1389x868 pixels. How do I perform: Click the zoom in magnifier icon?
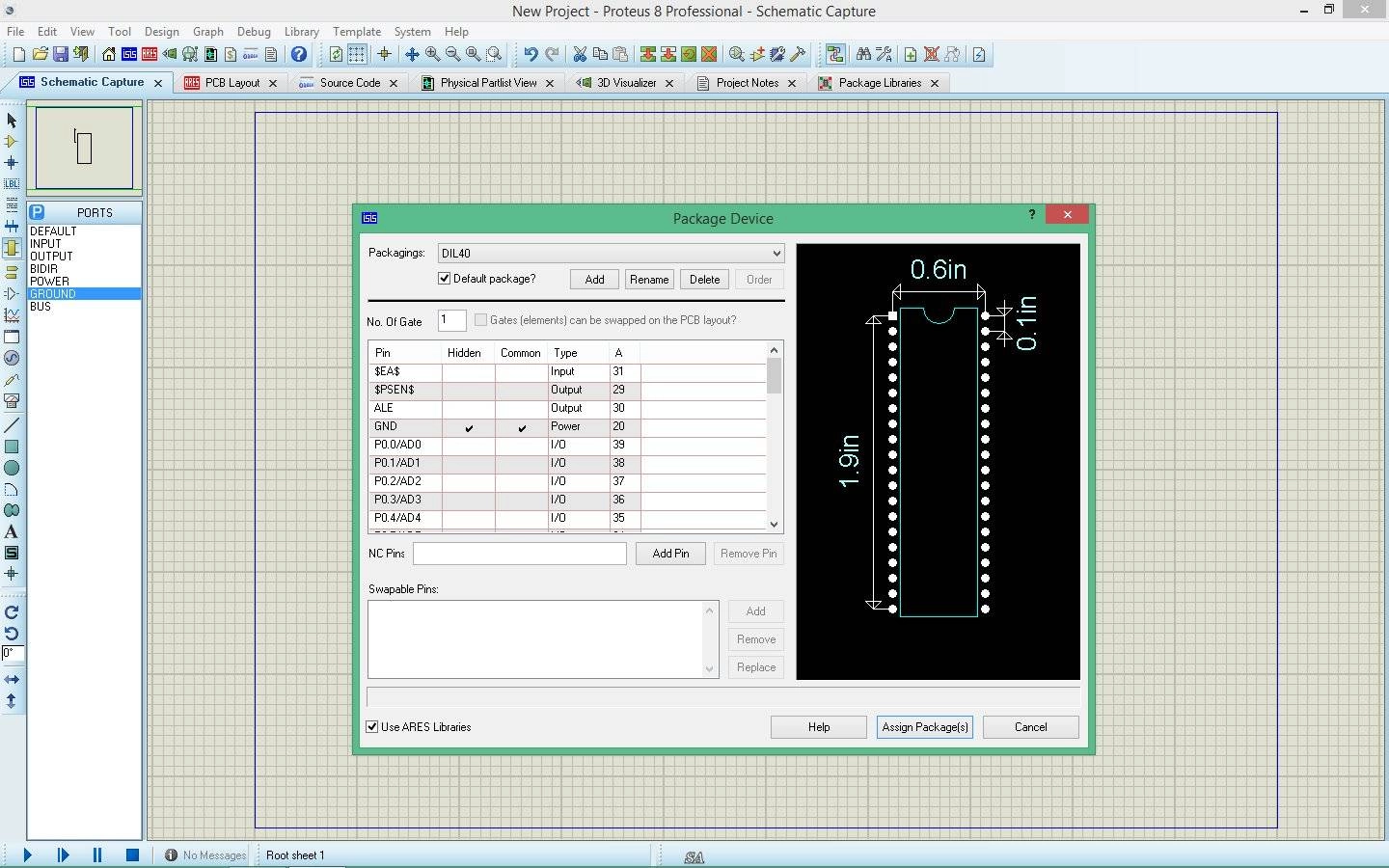[432, 54]
